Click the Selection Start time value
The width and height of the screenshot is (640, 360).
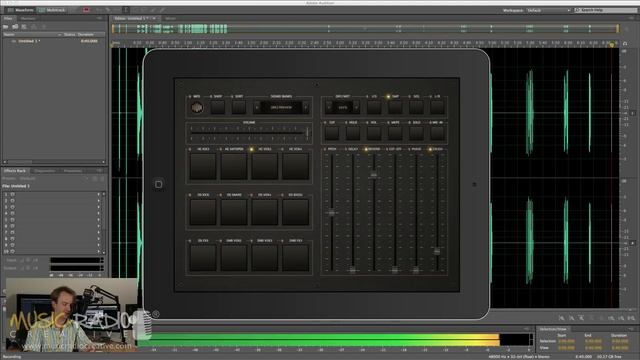pyautogui.click(x=566, y=341)
